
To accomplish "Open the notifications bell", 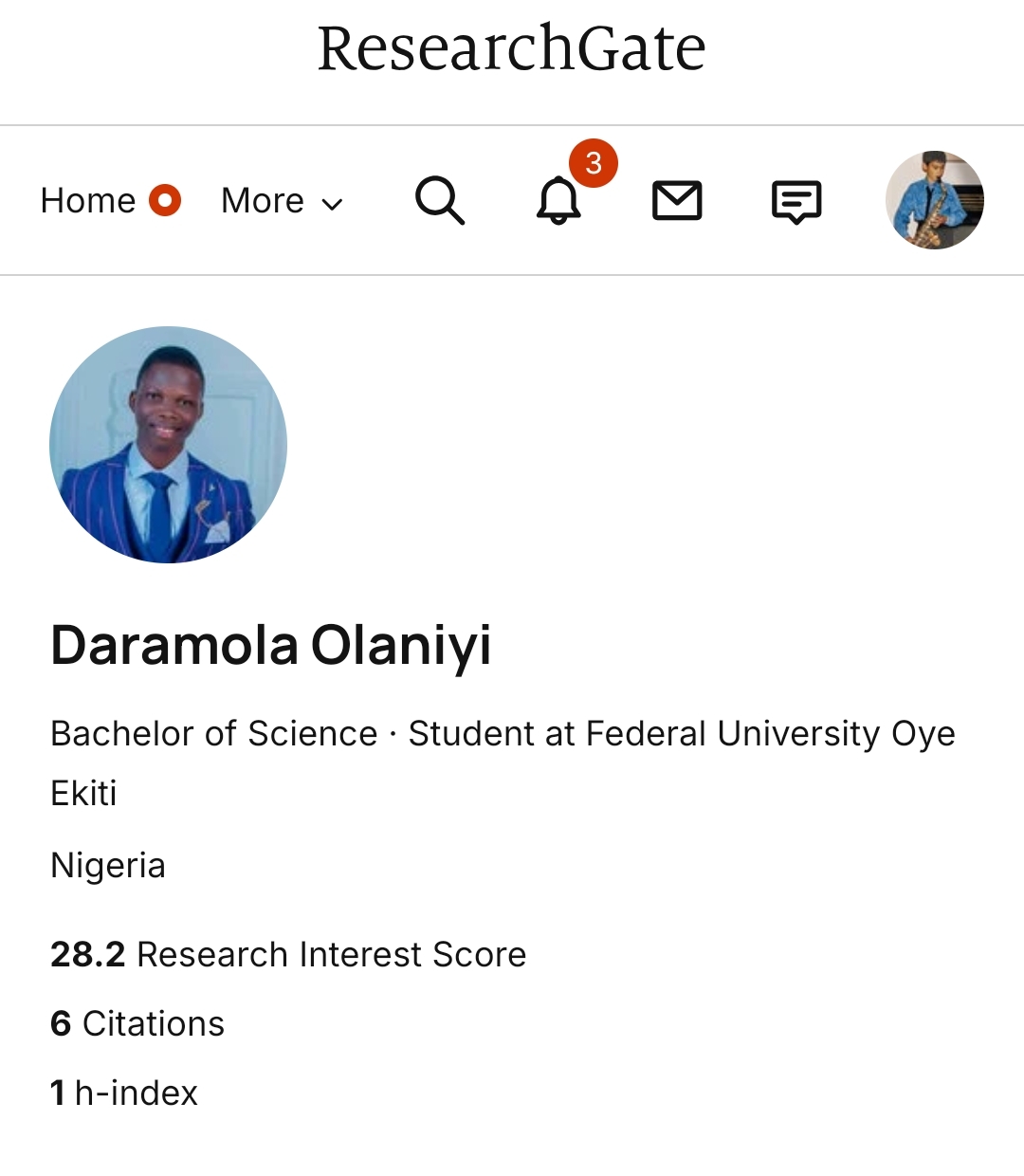I will click(558, 201).
